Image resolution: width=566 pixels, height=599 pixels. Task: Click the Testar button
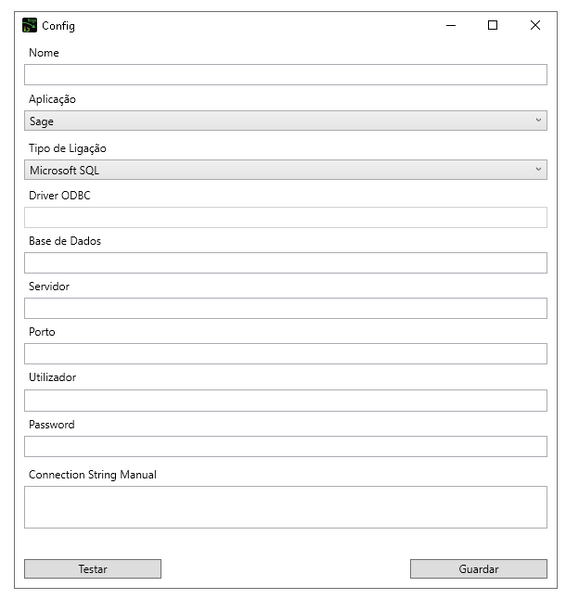click(x=92, y=569)
